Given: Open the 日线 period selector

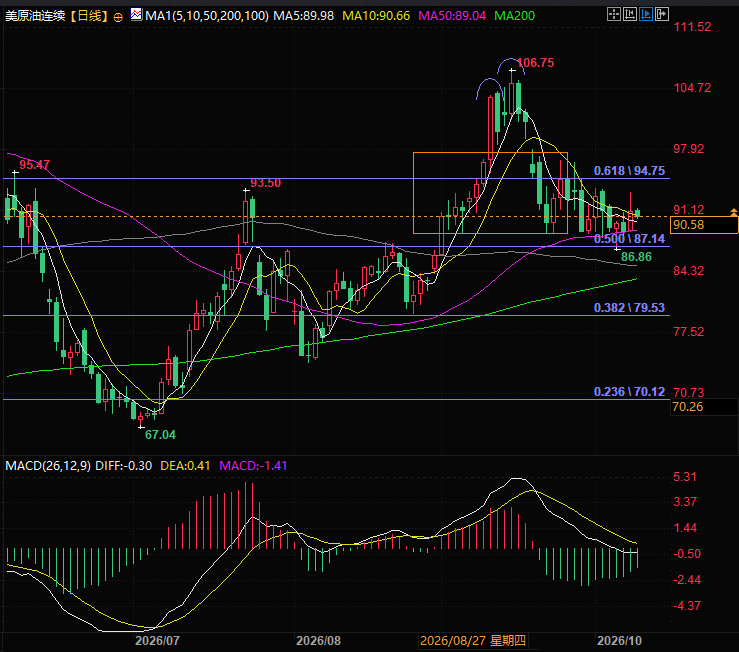Looking at the screenshot, I should [89, 16].
